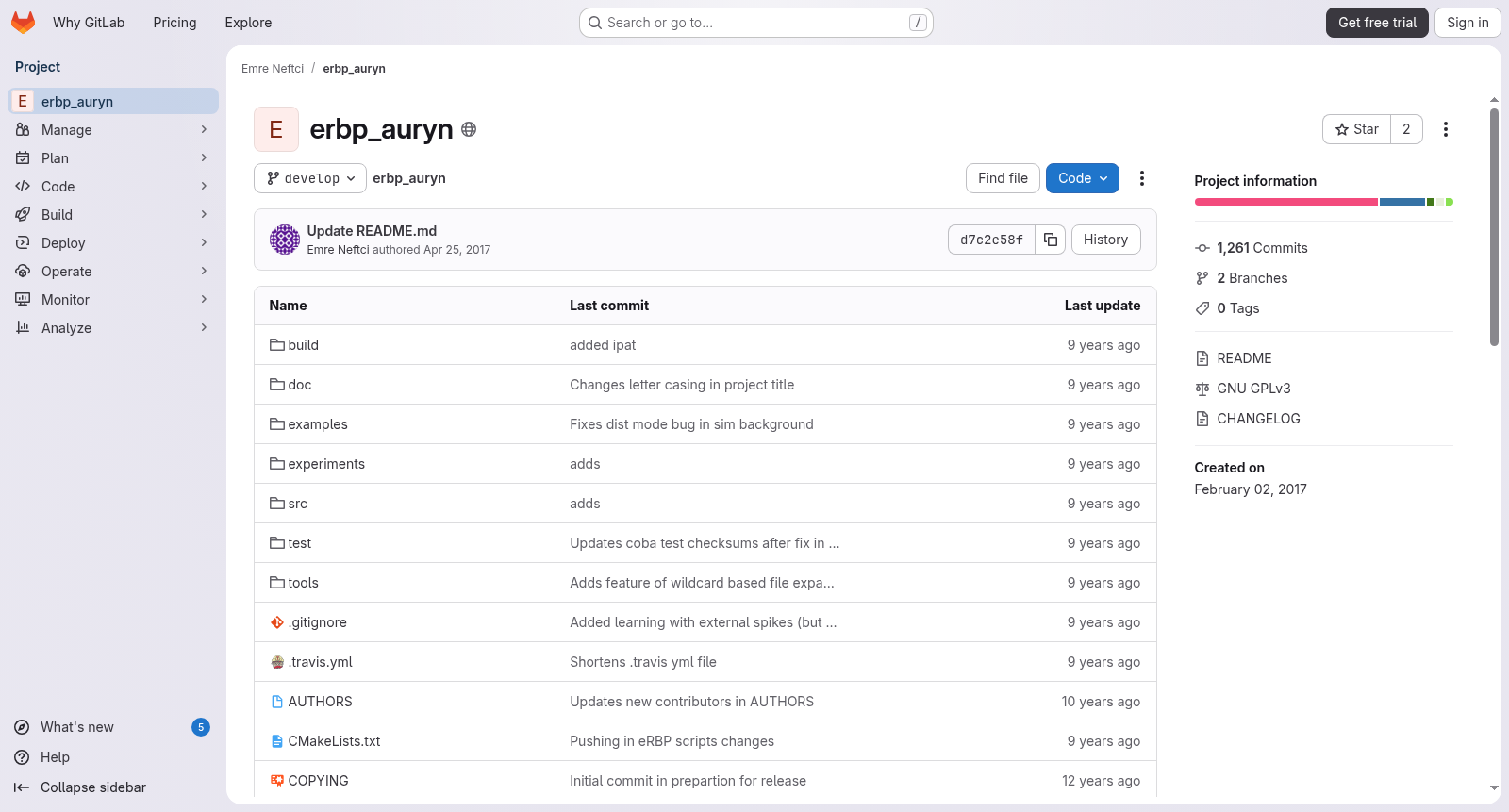1509x812 pixels.
Task: Expand the Deploy sidebar section
Action: pos(113,243)
